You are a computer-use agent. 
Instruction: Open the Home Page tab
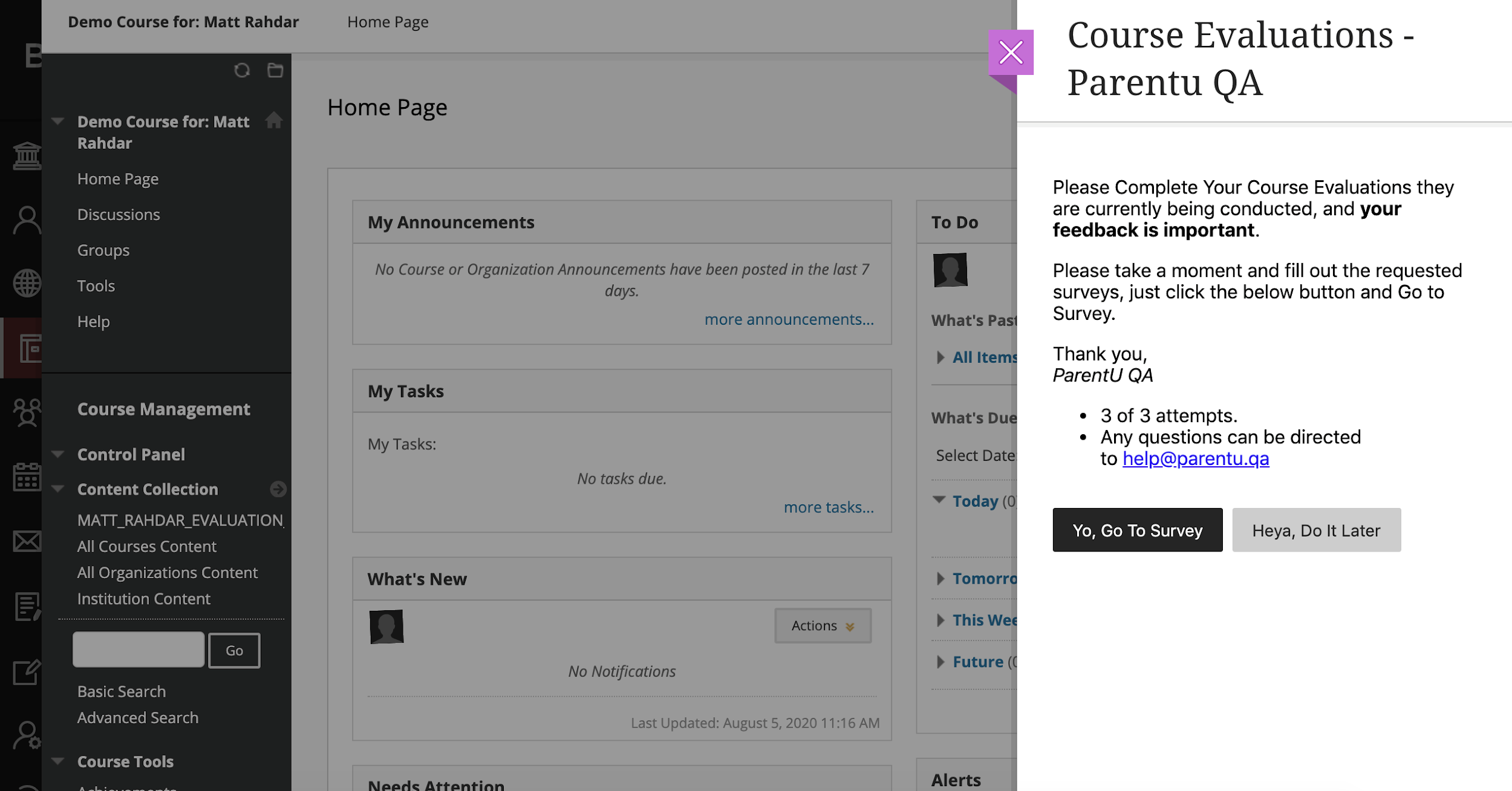[388, 22]
